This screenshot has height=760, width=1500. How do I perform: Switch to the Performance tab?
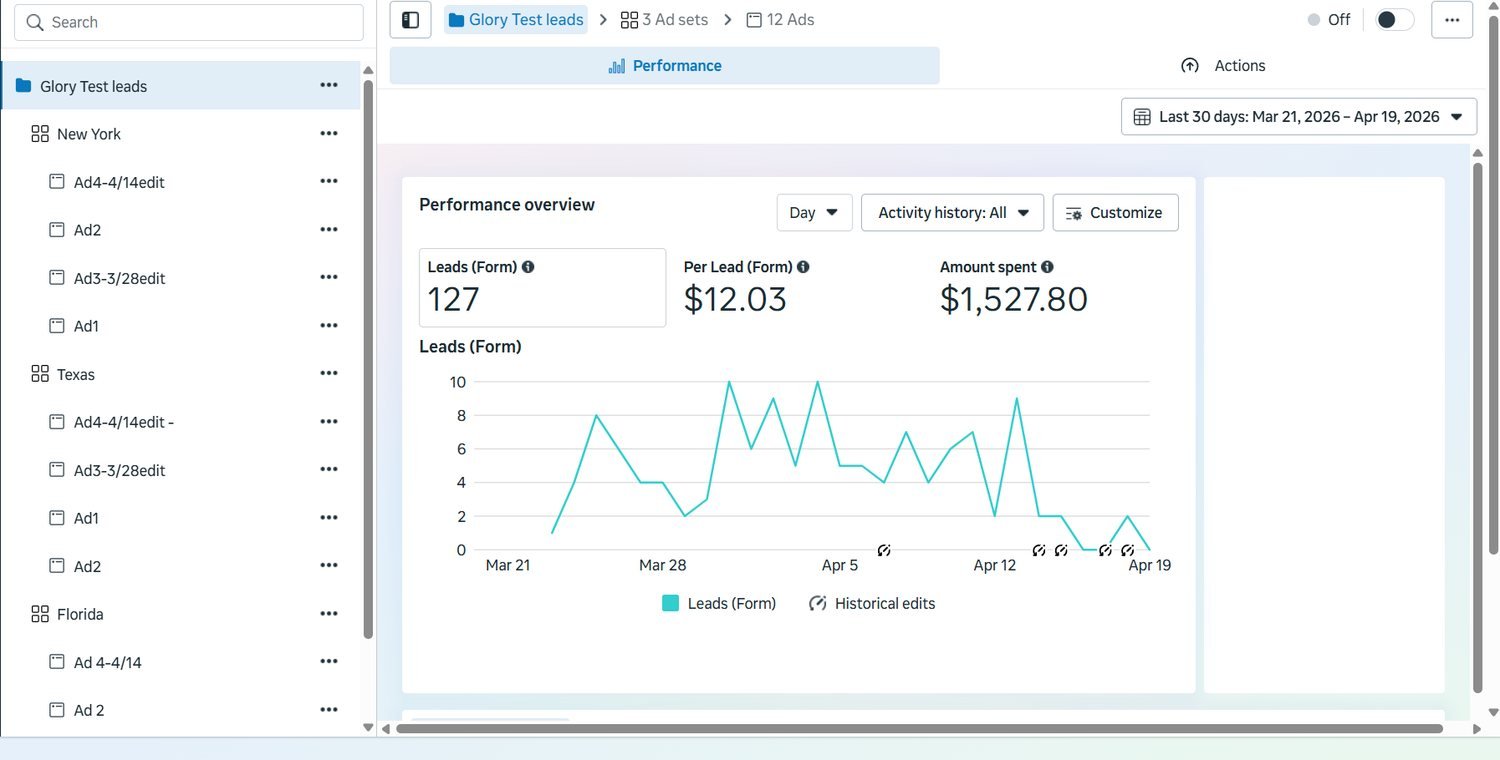[x=665, y=66]
